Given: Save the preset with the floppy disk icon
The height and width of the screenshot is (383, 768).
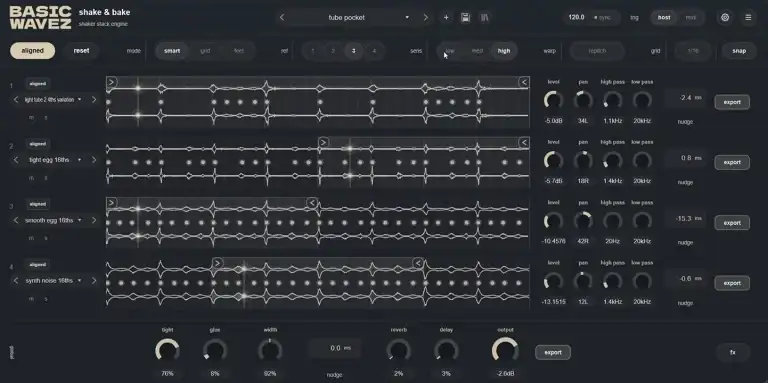Looking at the screenshot, I should point(465,18).
